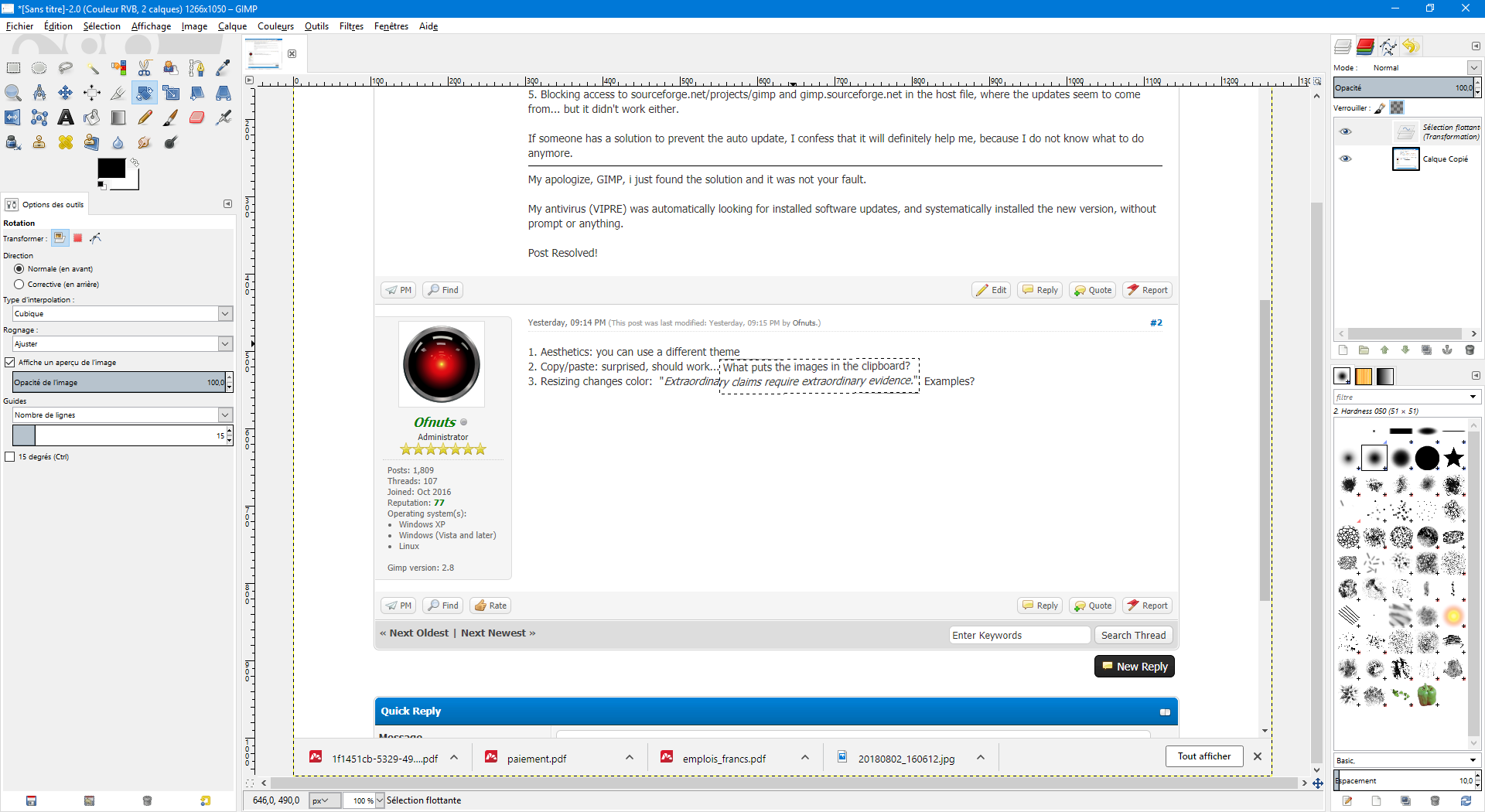Select the Heal tool
The height and width of the screenshot is (812, 1485).
[x=66, y=142]
